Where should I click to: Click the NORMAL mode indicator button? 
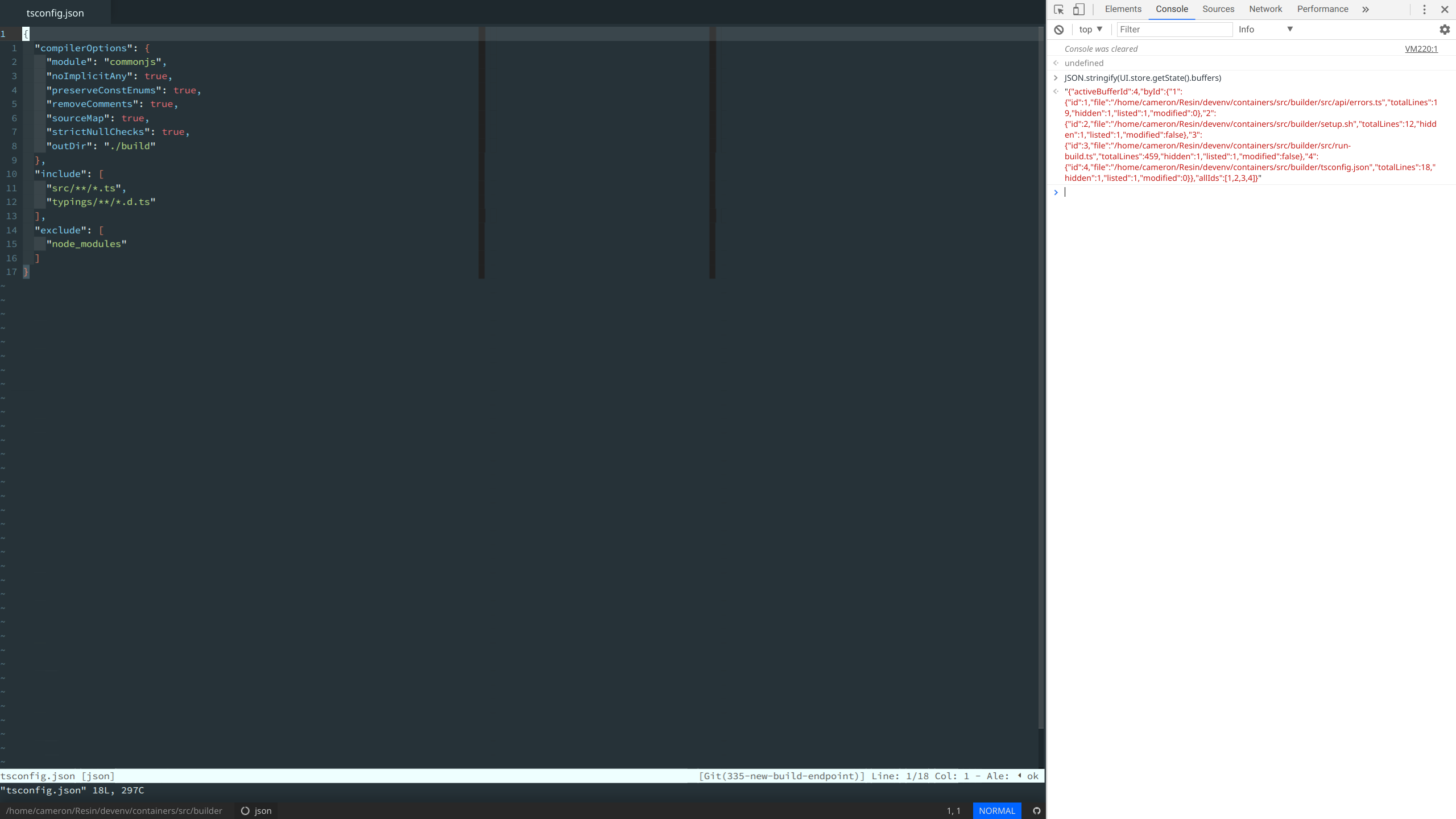(996, 811)
